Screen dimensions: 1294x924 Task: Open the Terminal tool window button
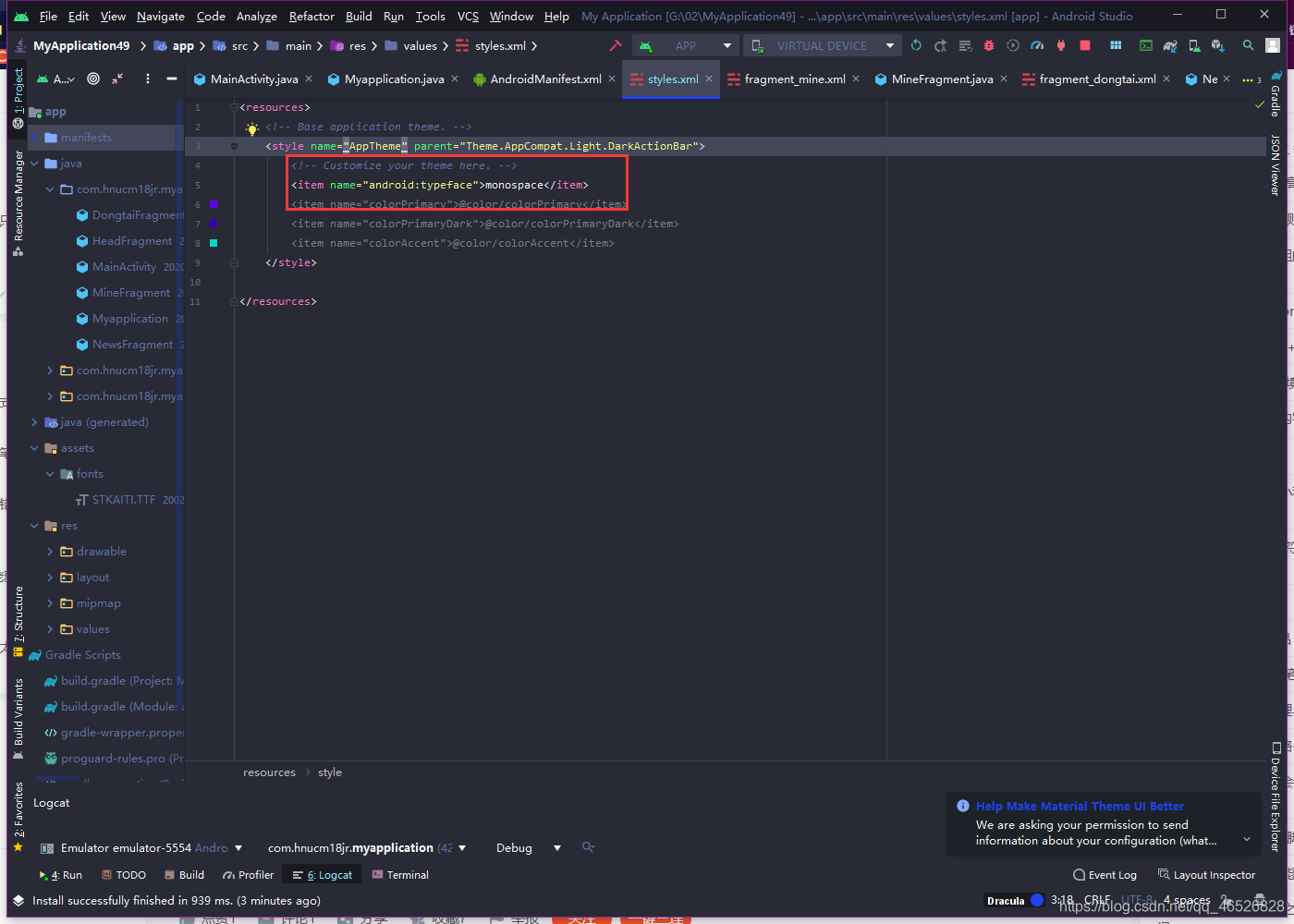click(x=400, y=875)
